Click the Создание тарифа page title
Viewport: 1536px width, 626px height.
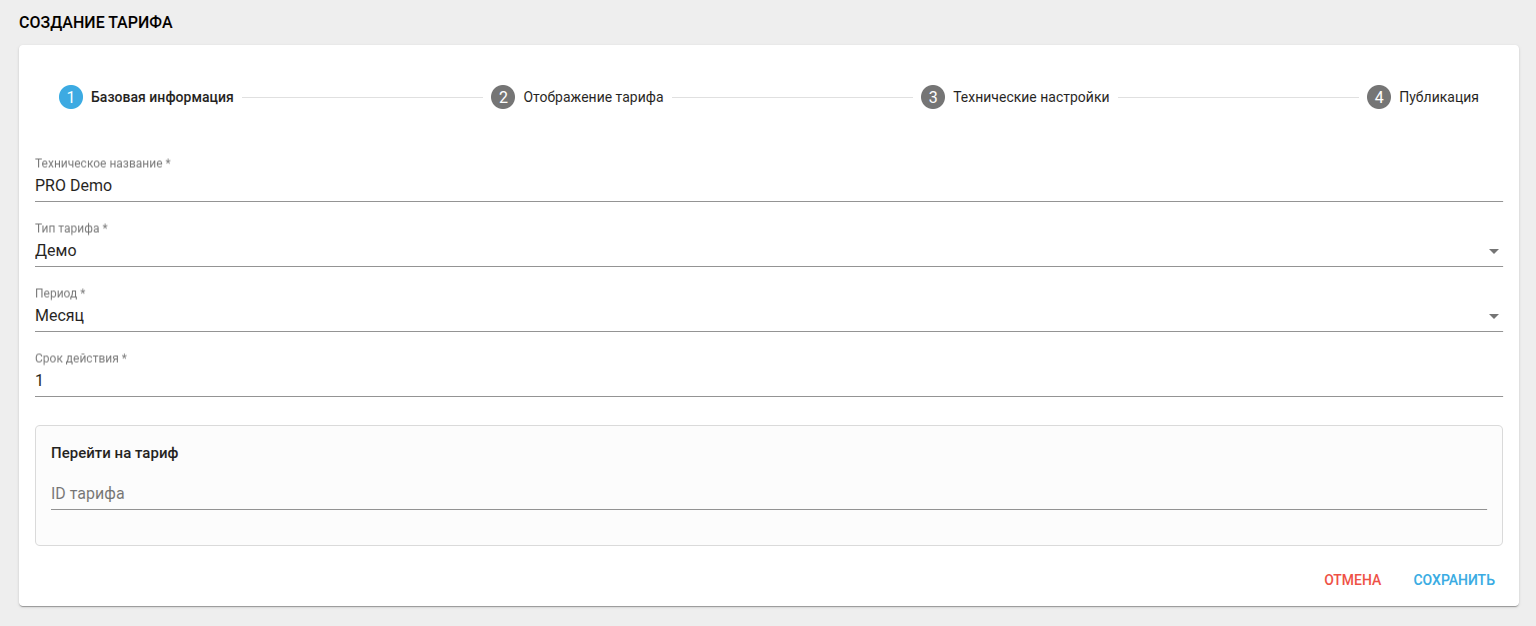click(96, 23)
